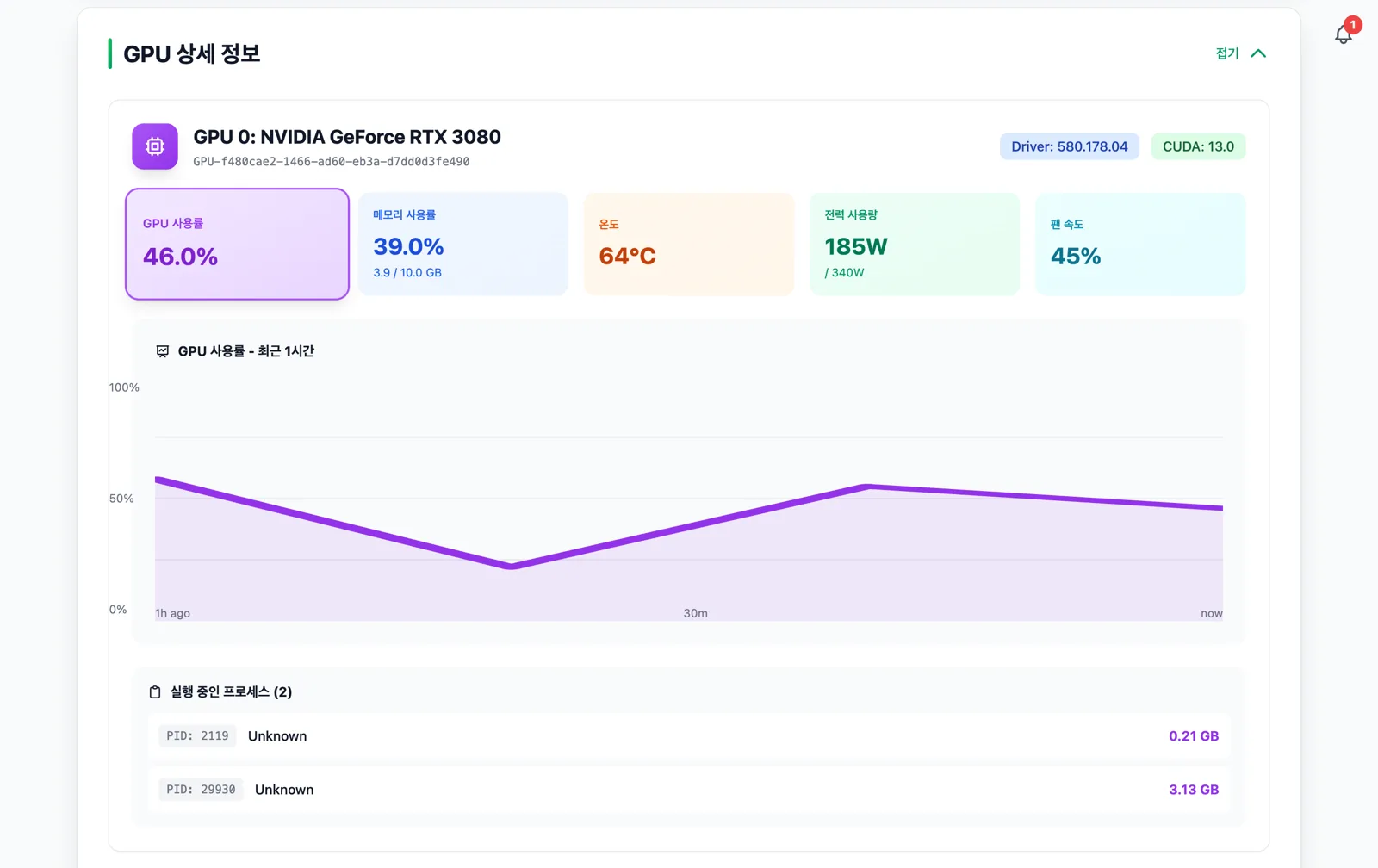Click the PID: 2119 badge

197,736
